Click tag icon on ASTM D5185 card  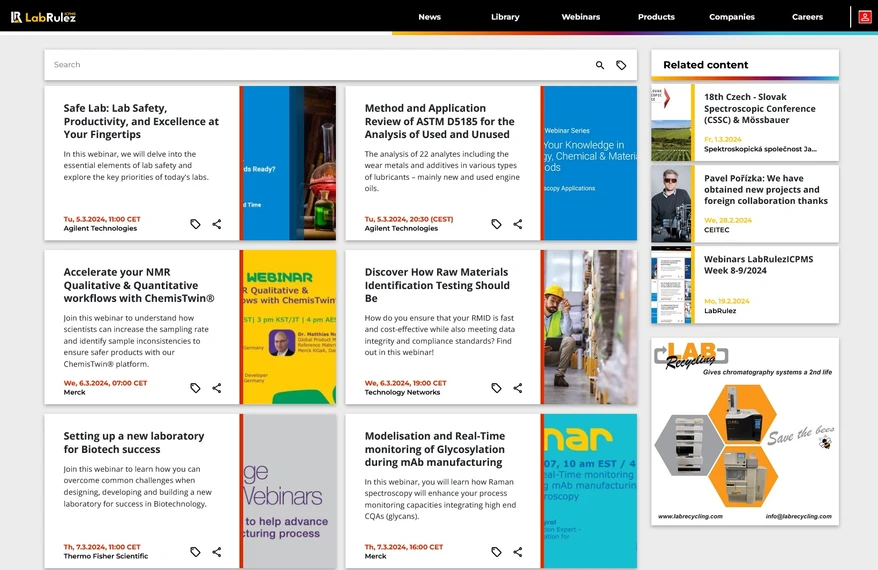[496, 224]
